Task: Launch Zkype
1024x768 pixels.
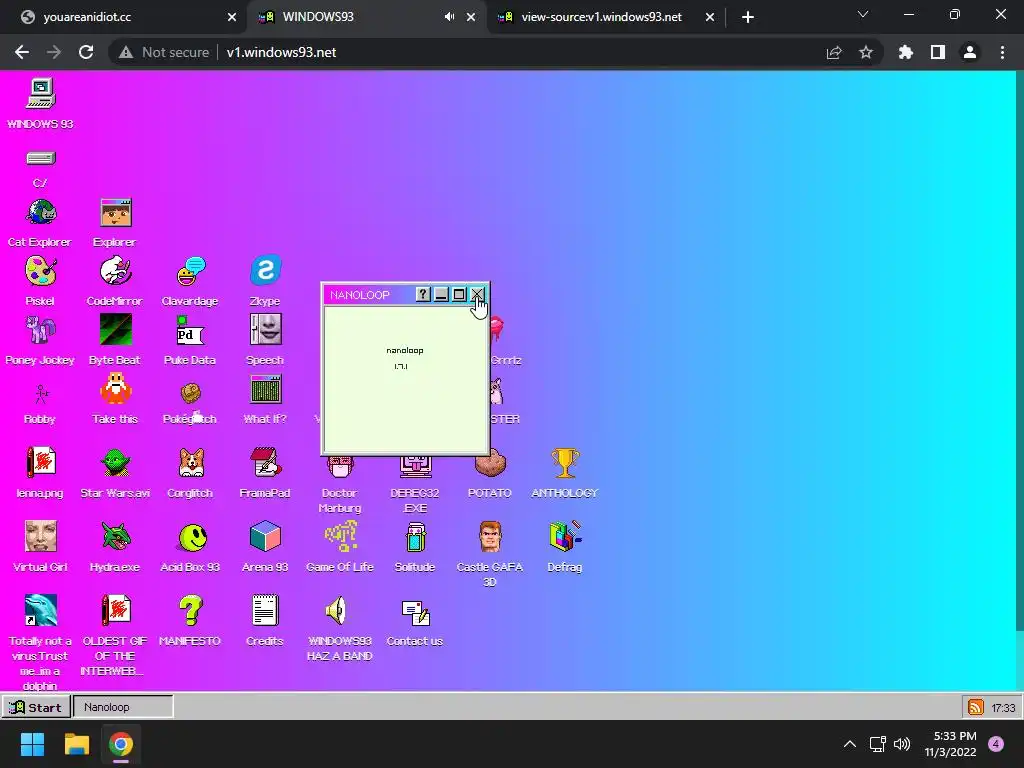Action: [x=265, y=271]
